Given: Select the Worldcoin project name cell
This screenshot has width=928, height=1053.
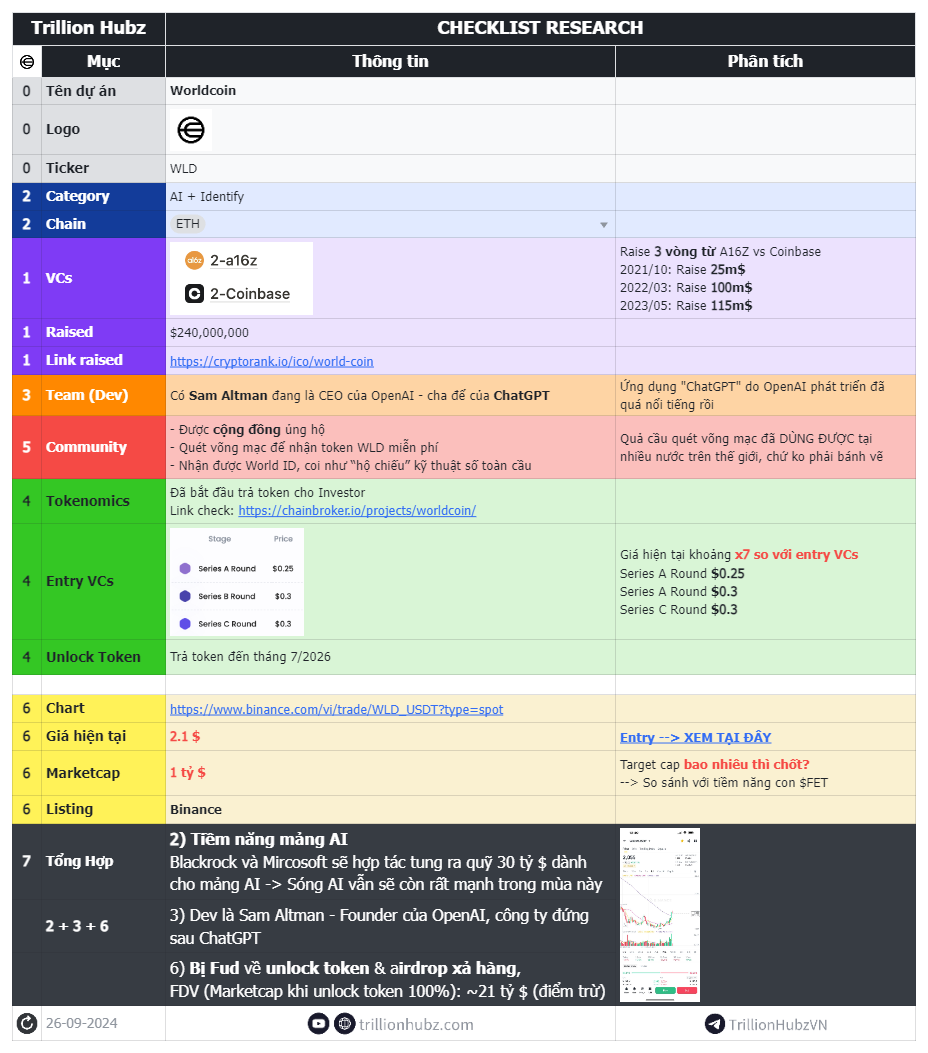Looking at the screenshot, I should pyautogui.click(x=390, y=91).
